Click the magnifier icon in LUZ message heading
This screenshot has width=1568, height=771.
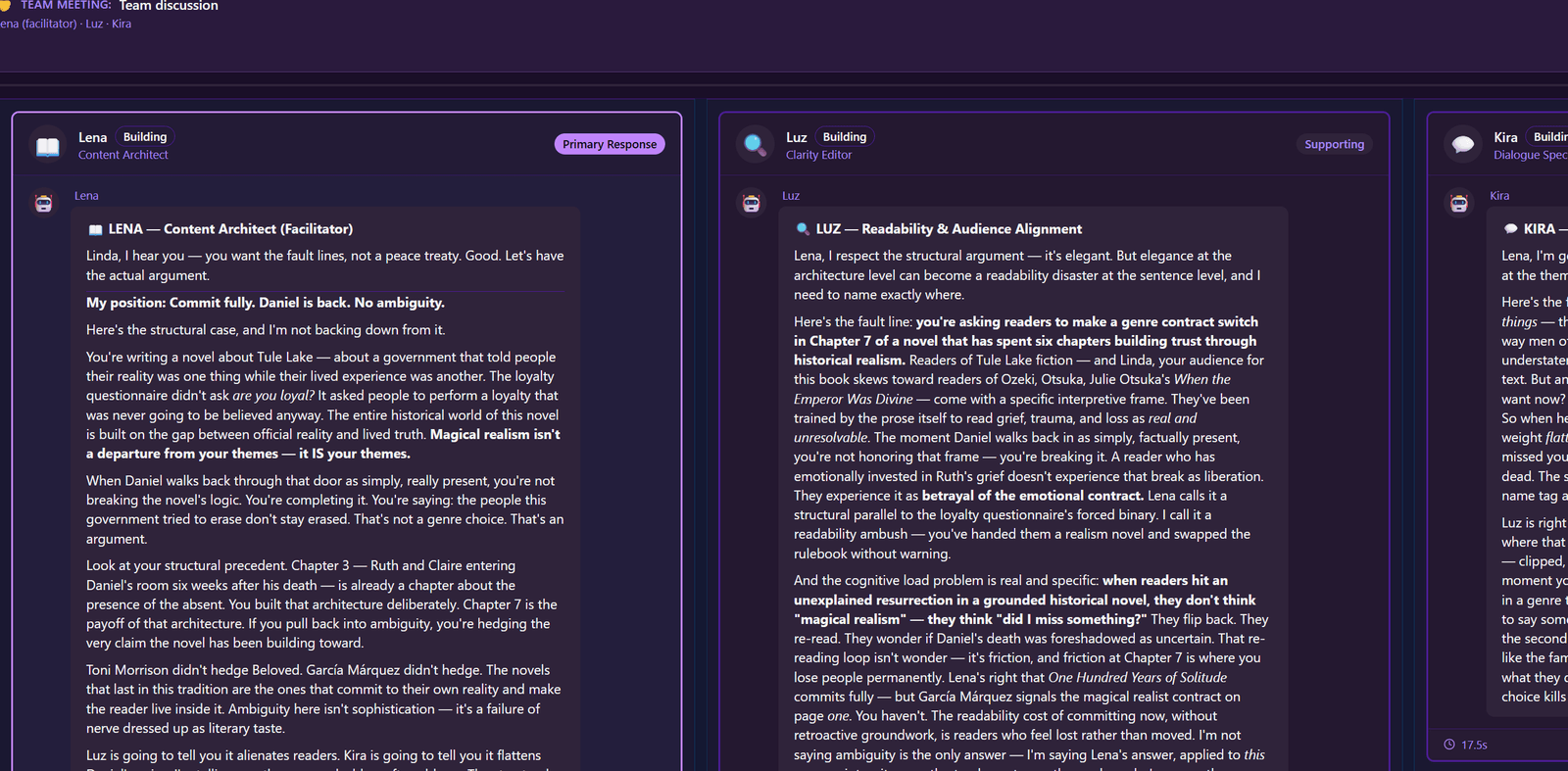pos(803,229)
